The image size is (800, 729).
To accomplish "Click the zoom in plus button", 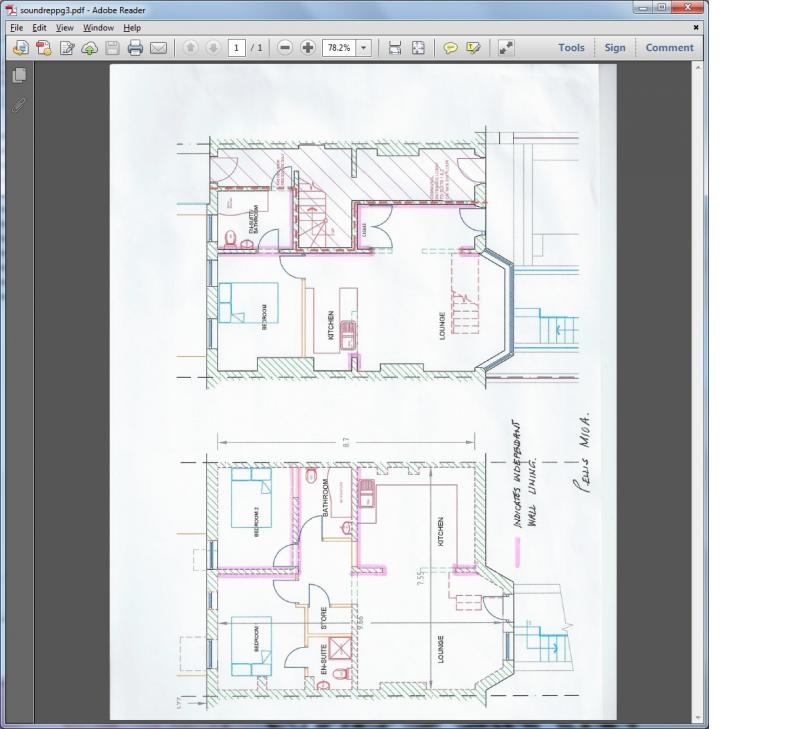I will point(308,48).
